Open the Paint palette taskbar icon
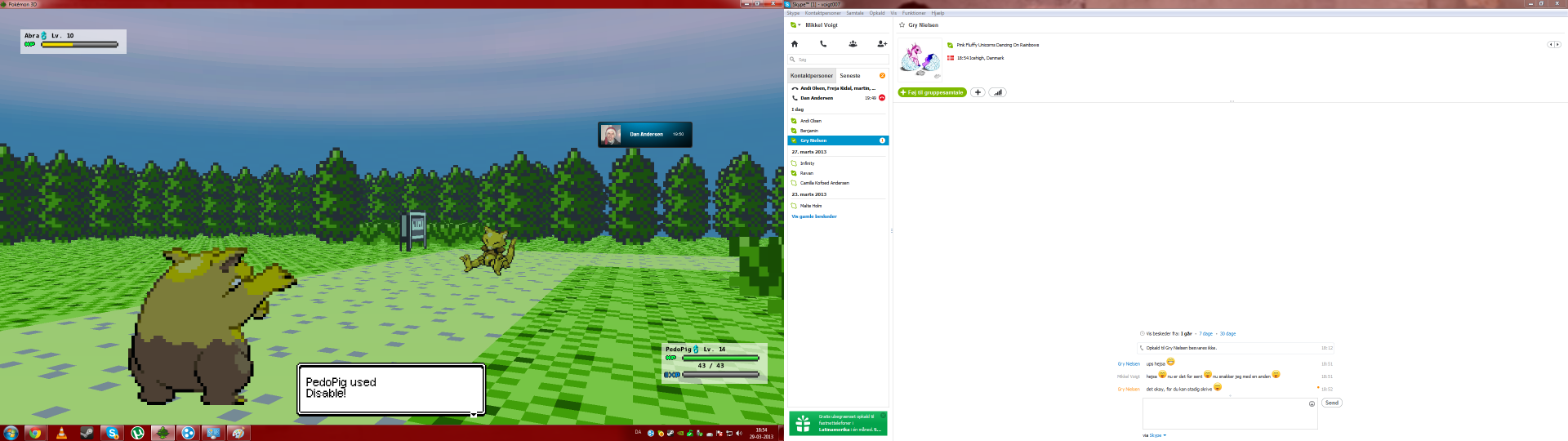 (x=238, y=433)
